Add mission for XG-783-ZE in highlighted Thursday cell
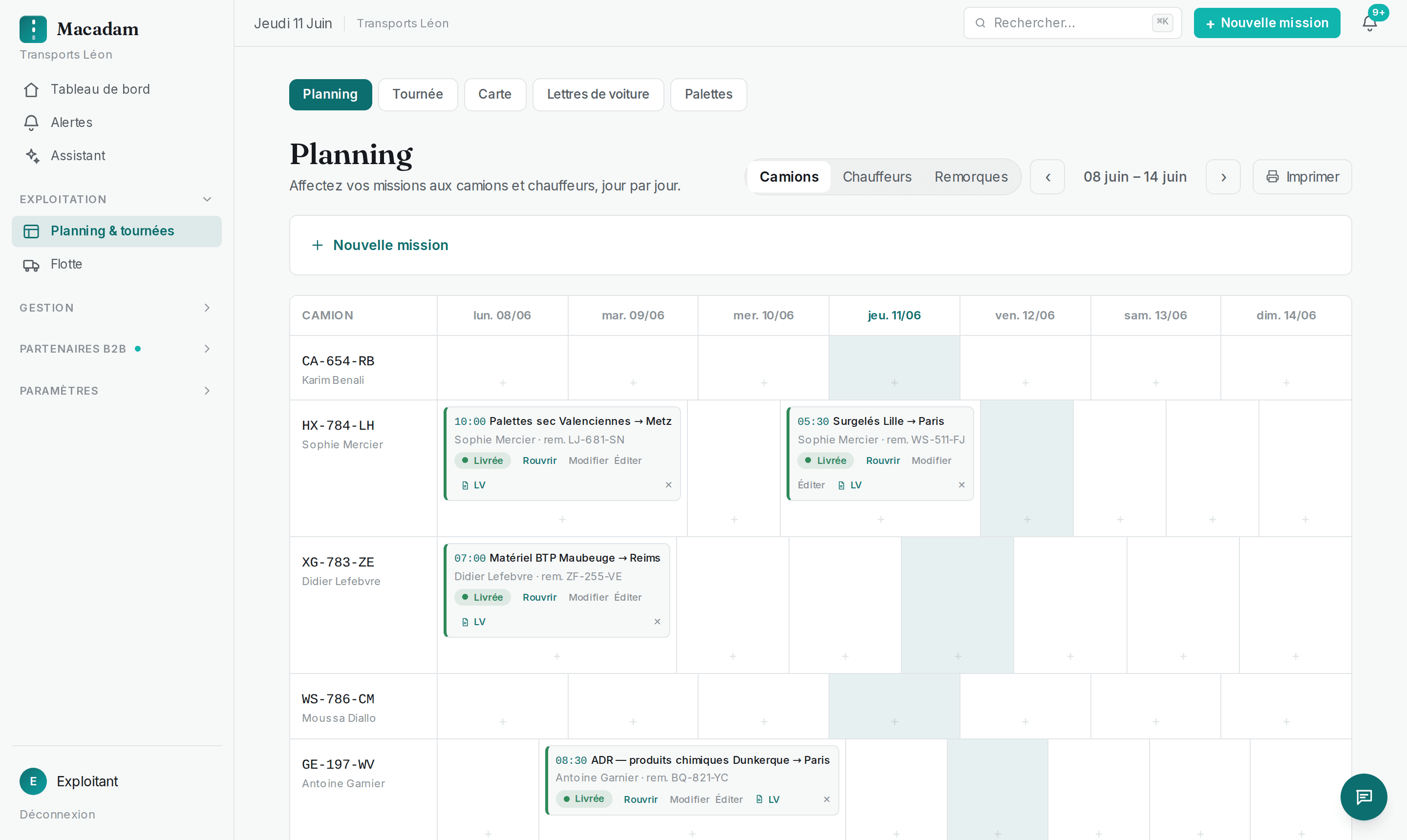 click(x=958, y=656)
